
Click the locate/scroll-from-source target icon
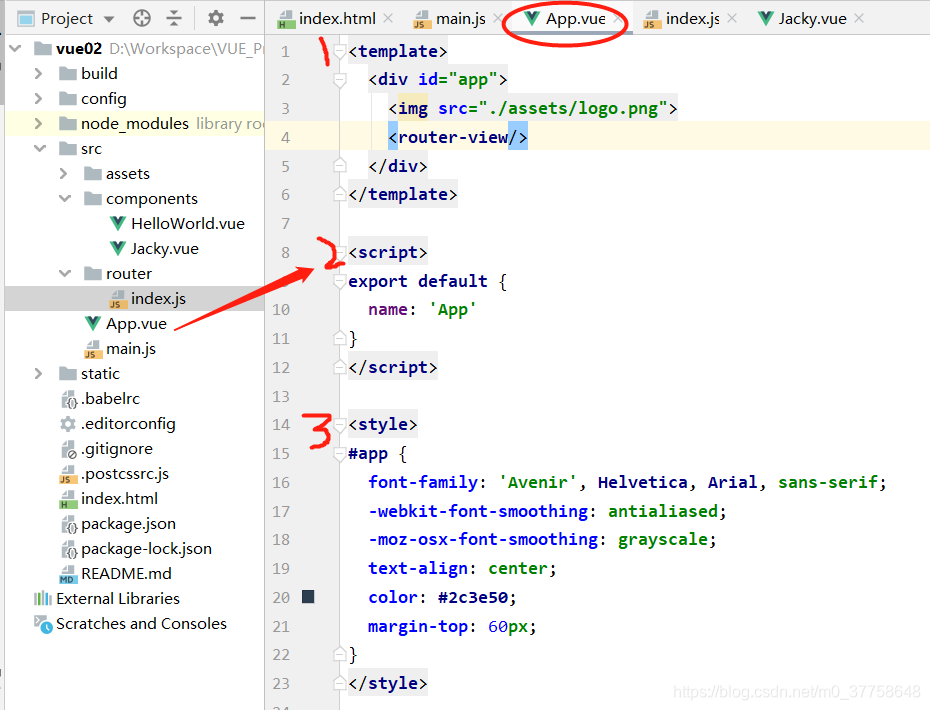pyautogui.click(x=142, y=18)
